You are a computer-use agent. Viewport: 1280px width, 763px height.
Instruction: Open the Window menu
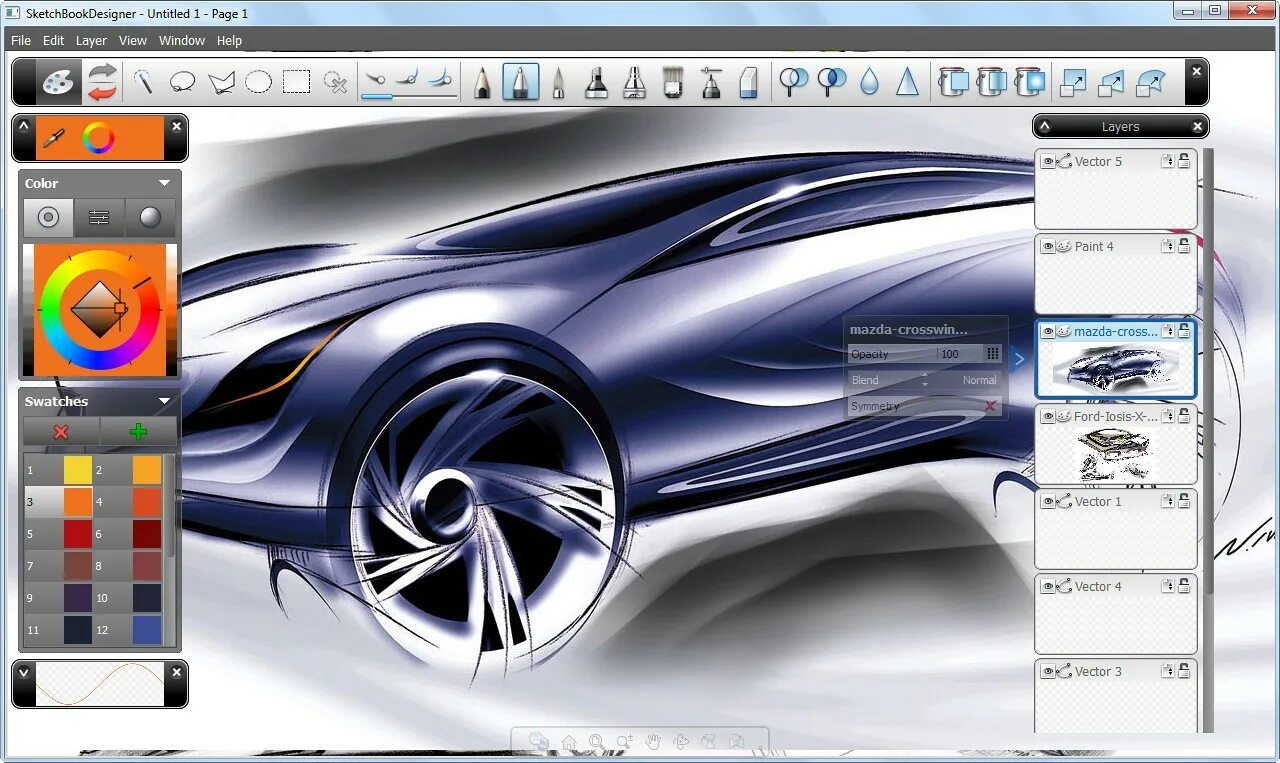click(182, 40)
